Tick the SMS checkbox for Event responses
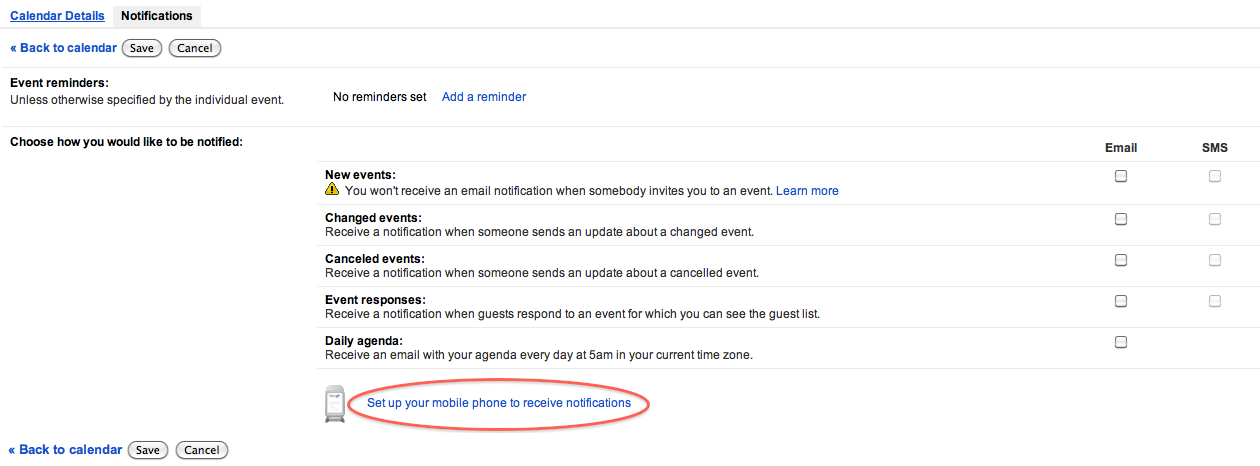1260x466 pixels. point(1215,301)
